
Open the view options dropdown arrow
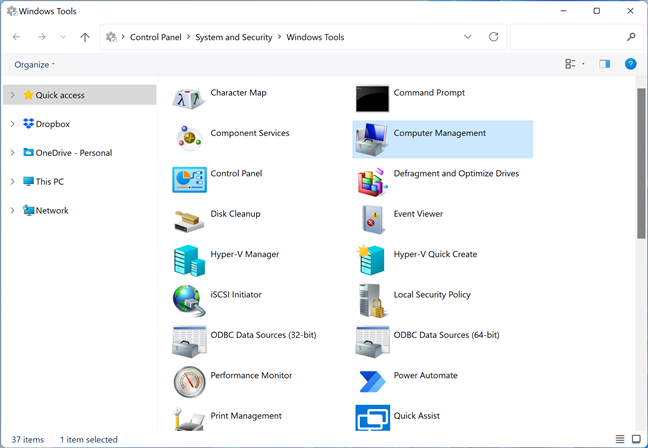point(583,64)
